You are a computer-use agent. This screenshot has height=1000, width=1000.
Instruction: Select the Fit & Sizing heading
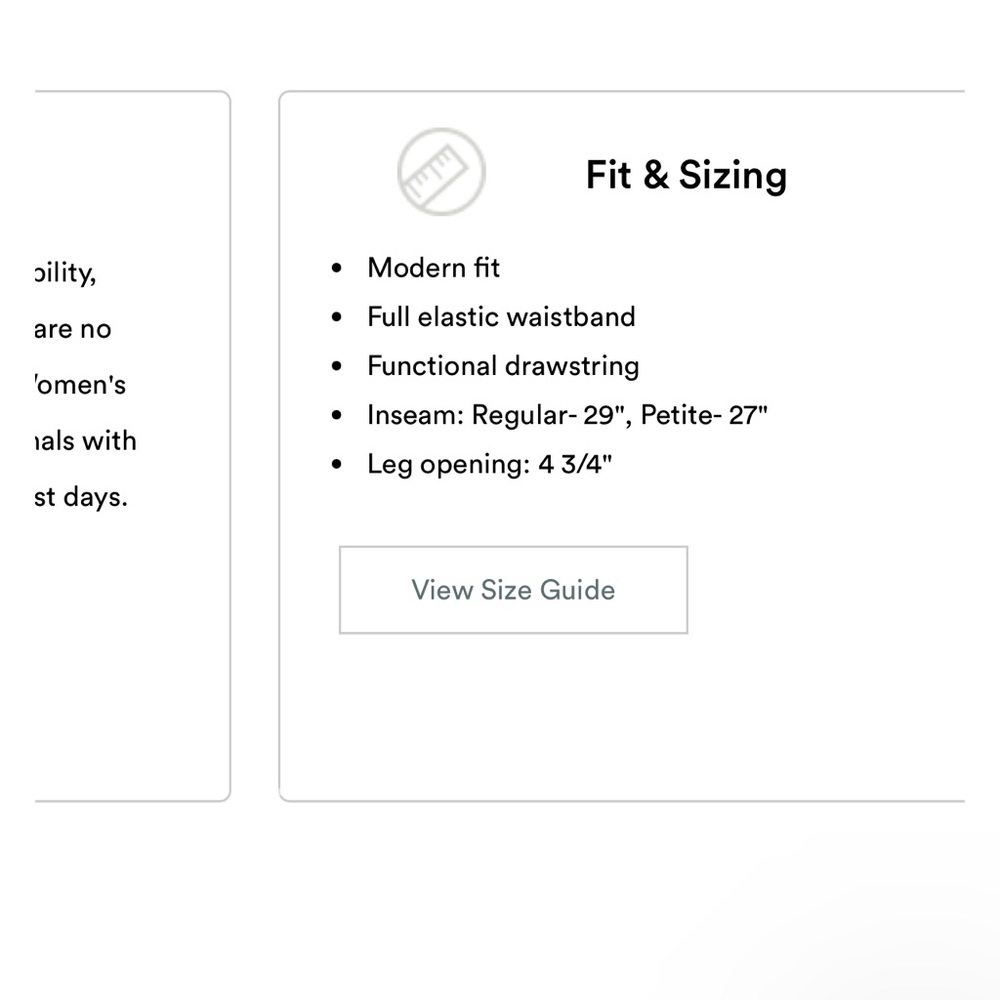click(x=686, y=175)
